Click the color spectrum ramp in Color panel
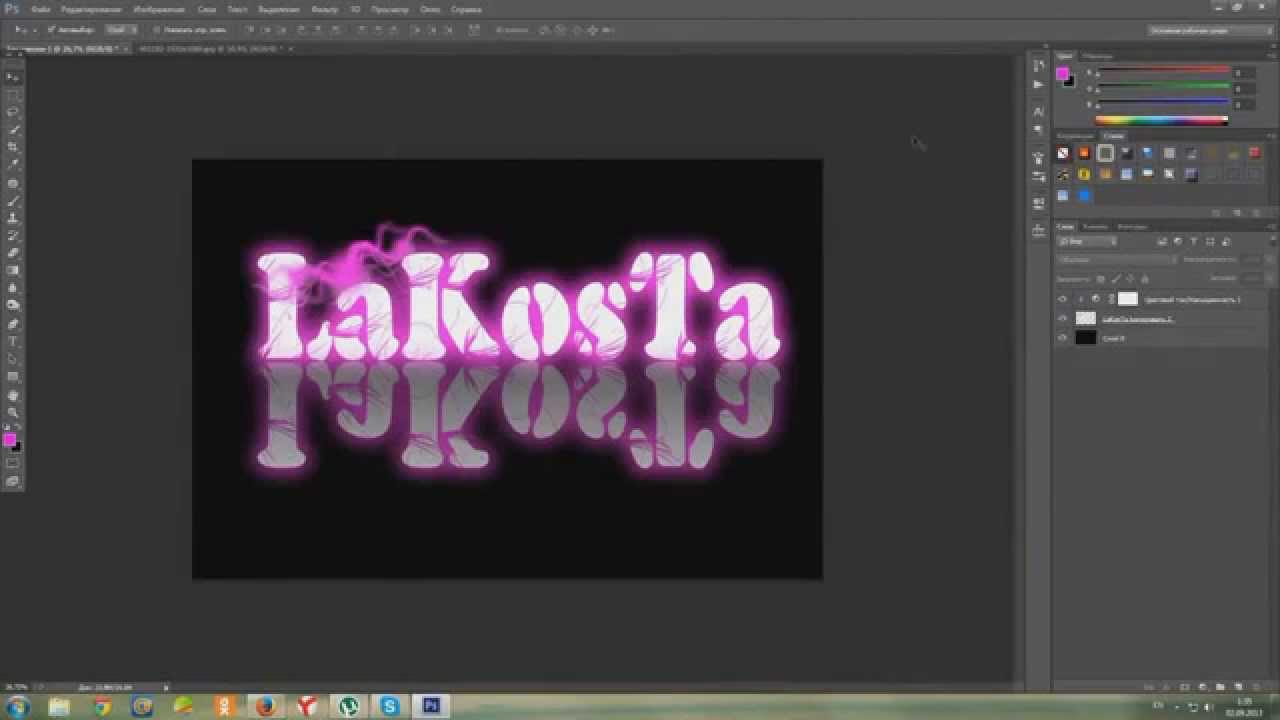 click(1162, 120)
